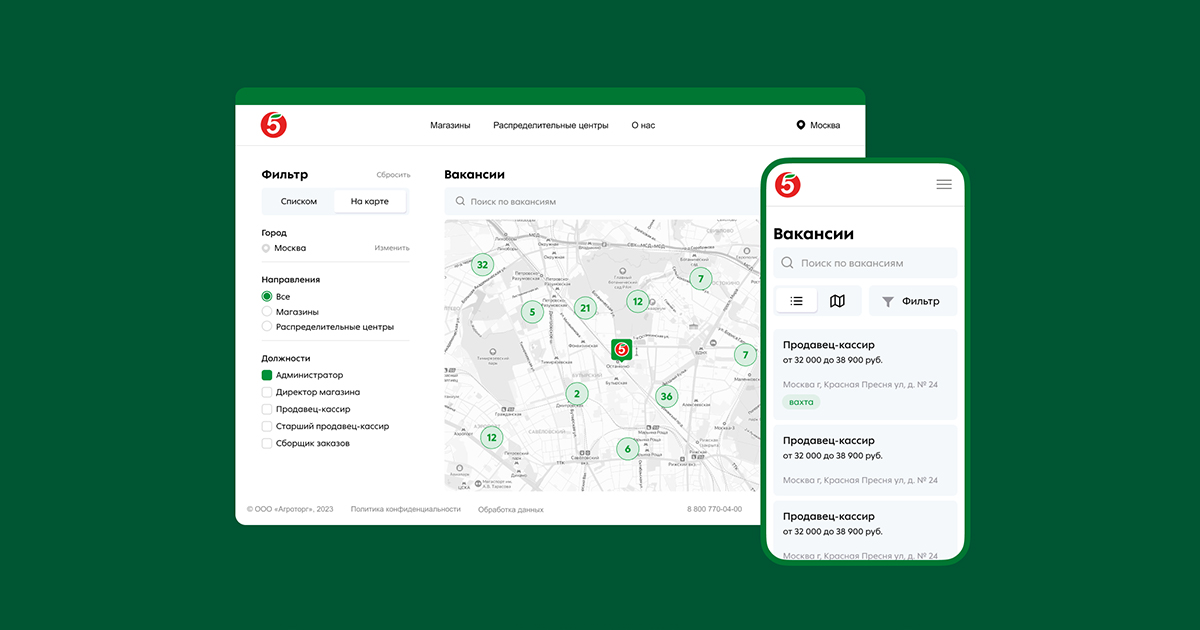Open Распределительные центры in top navigation

(550, 126)
